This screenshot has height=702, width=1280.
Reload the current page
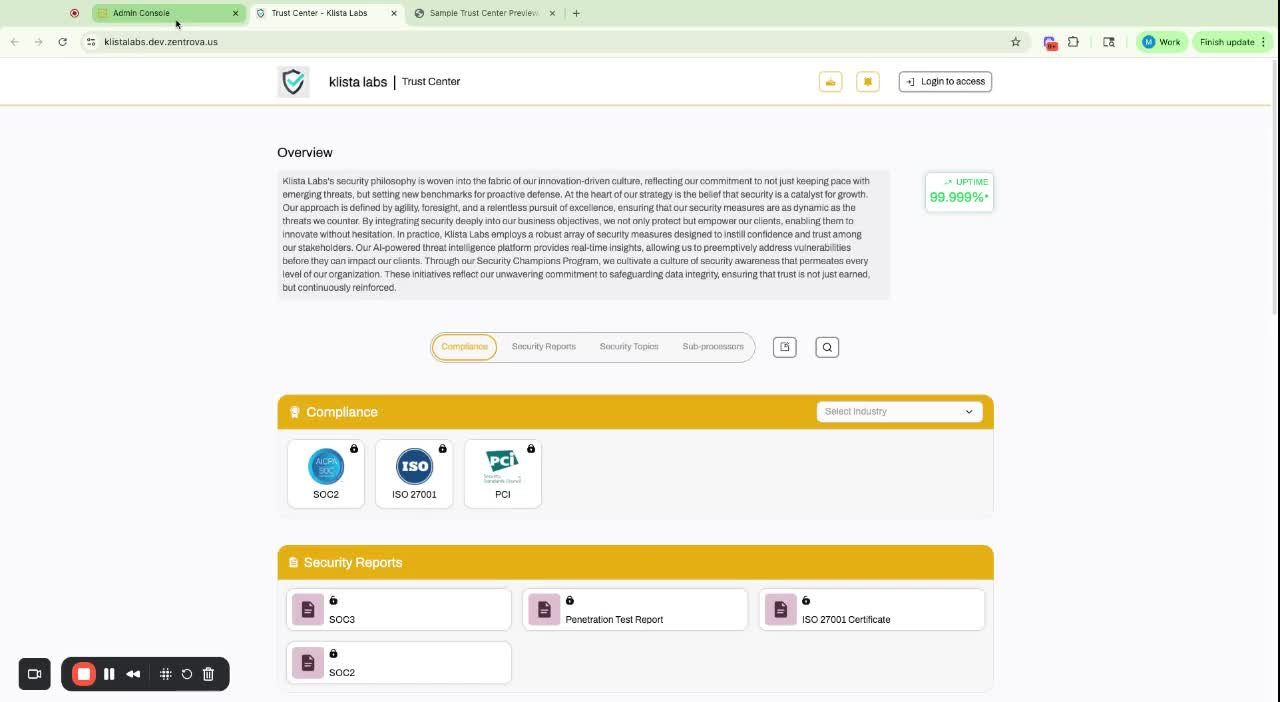coord(62,42)
